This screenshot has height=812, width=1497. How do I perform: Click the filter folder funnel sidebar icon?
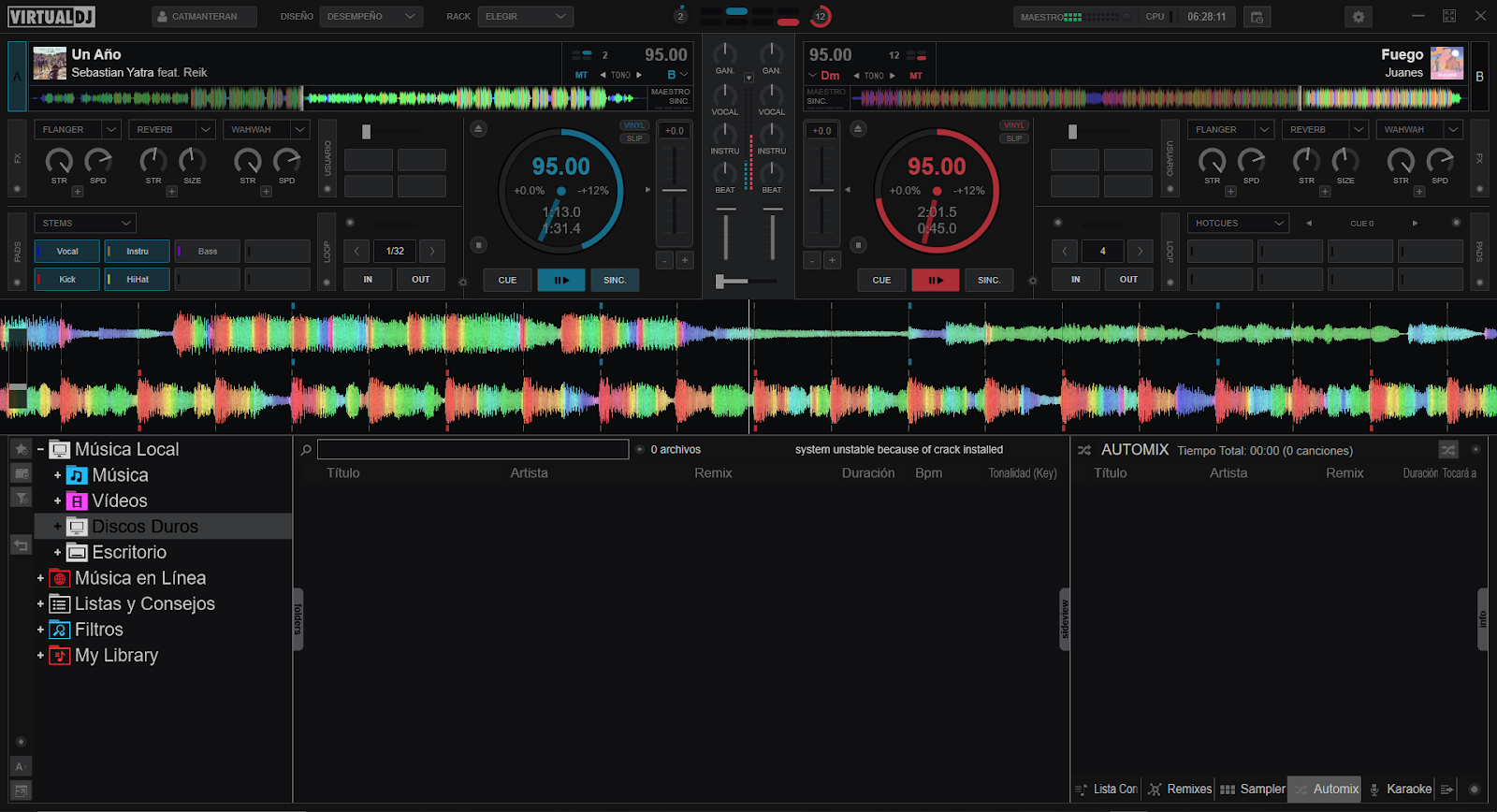point(21,498)
